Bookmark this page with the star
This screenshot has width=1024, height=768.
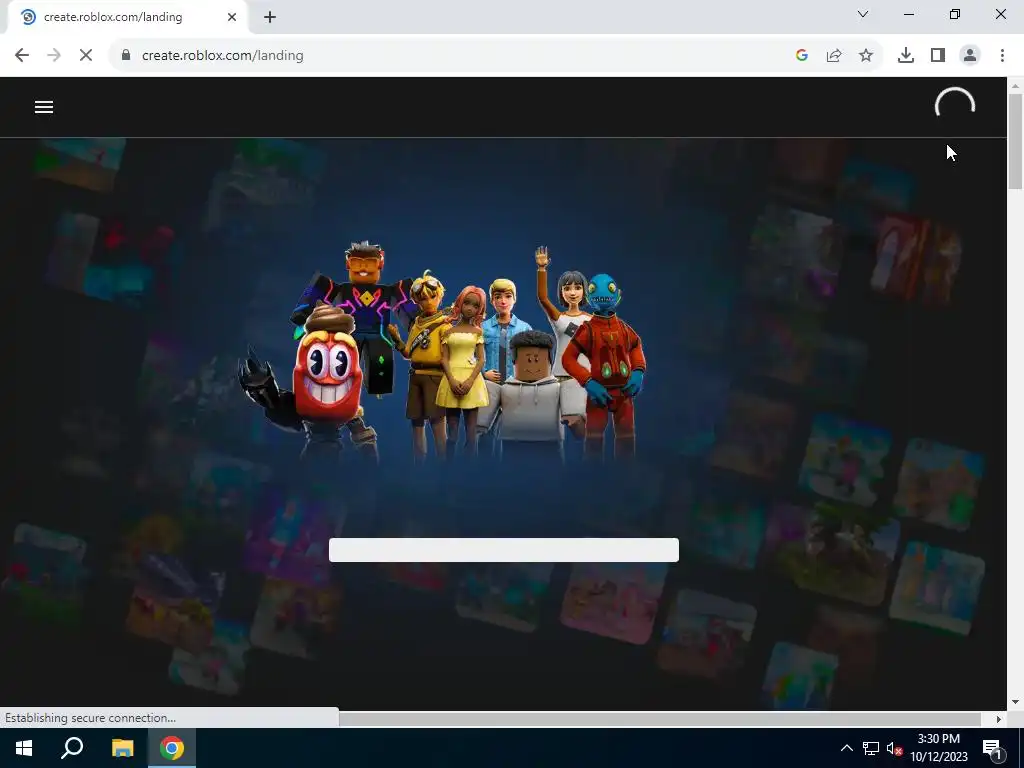coord(866,56)
